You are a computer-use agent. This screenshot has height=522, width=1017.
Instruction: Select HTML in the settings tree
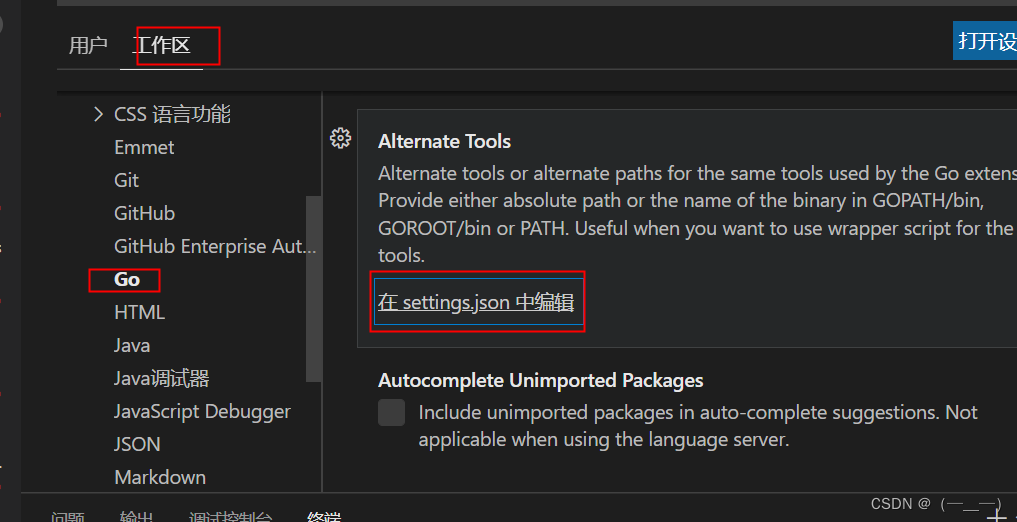click(x=139, y=312)
